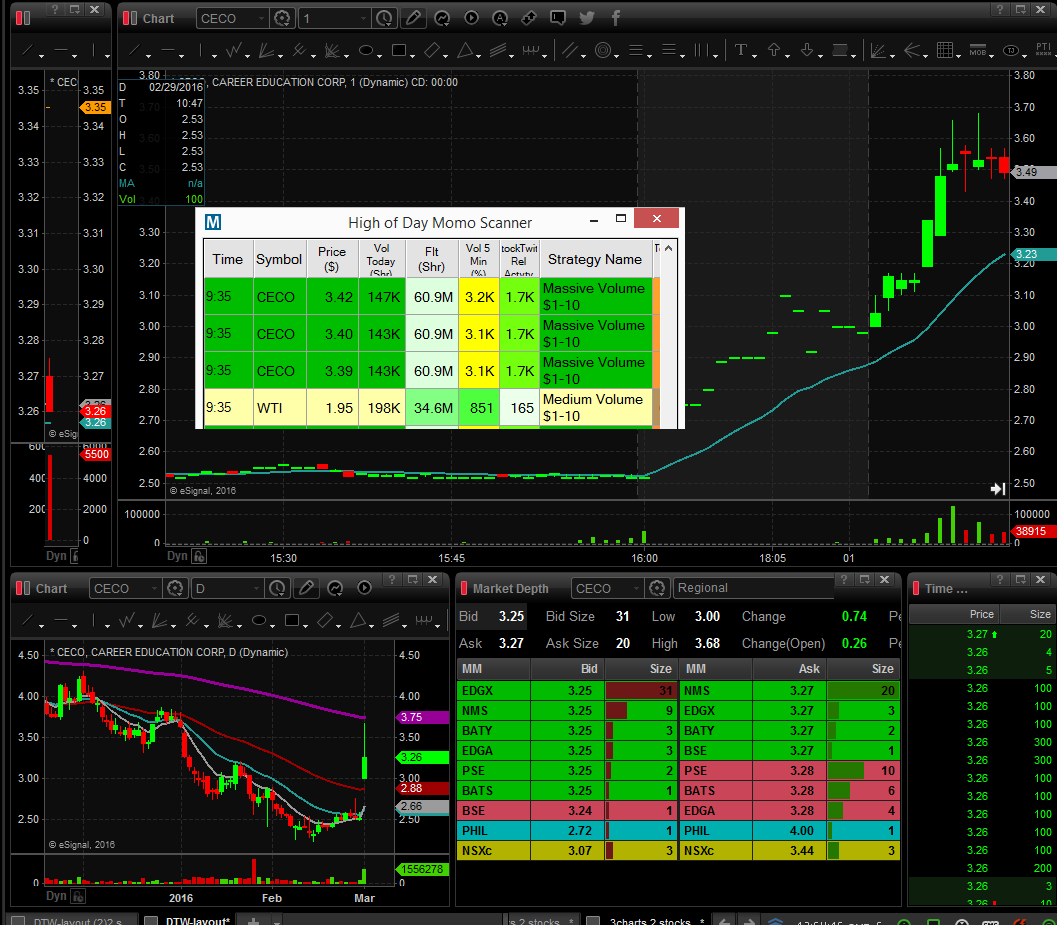Toggle link indicator on main Chart window

(130, 18)
